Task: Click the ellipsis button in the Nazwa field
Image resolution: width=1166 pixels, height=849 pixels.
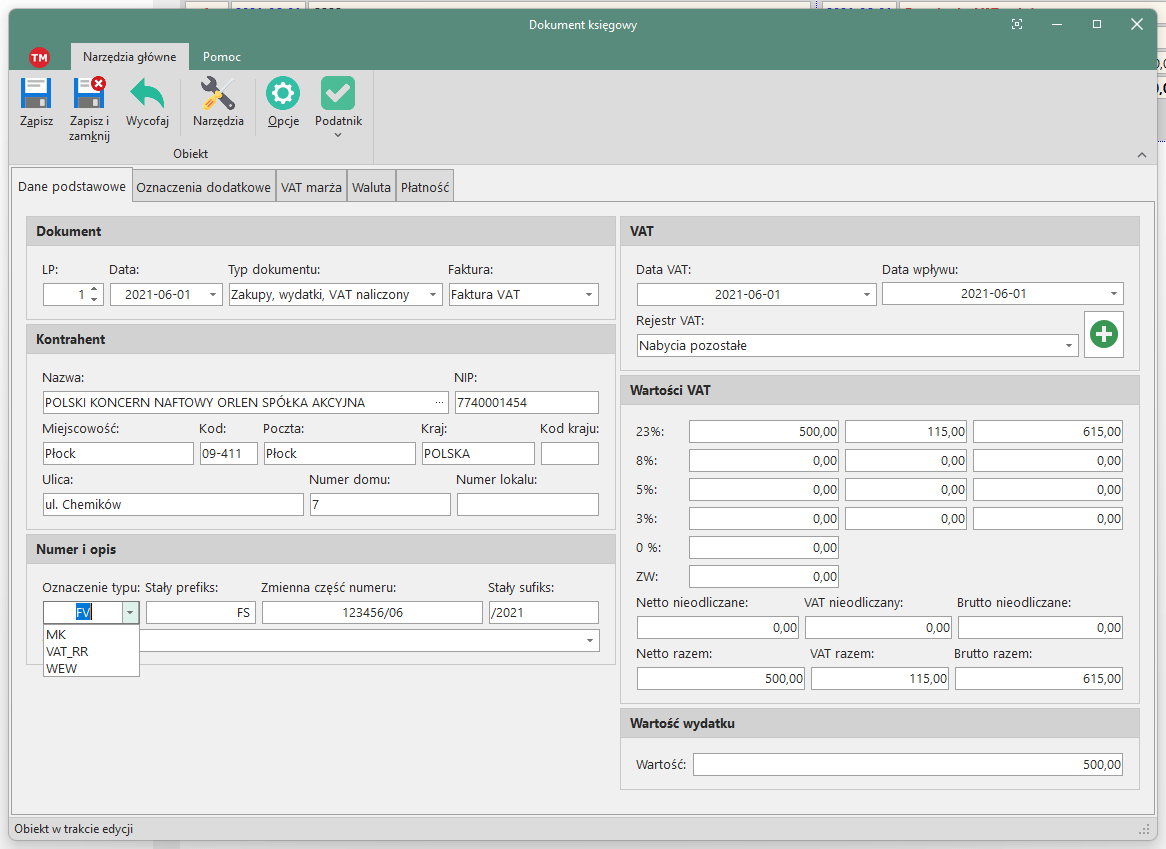Action: click(438, 403)
